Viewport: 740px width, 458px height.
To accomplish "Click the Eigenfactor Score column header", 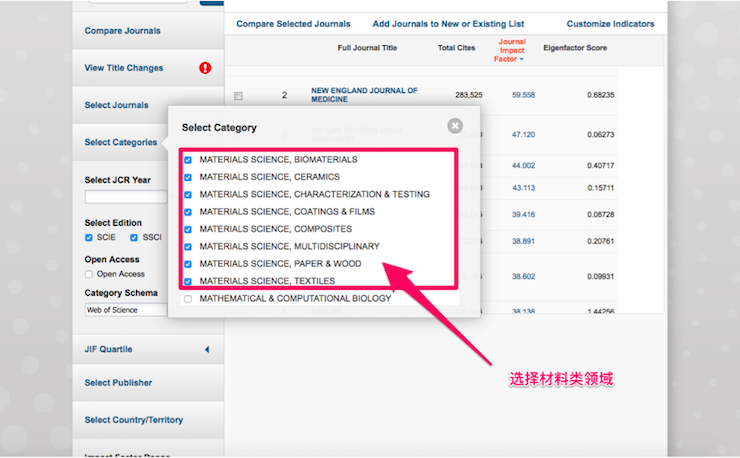I will [x=575, y=48].
